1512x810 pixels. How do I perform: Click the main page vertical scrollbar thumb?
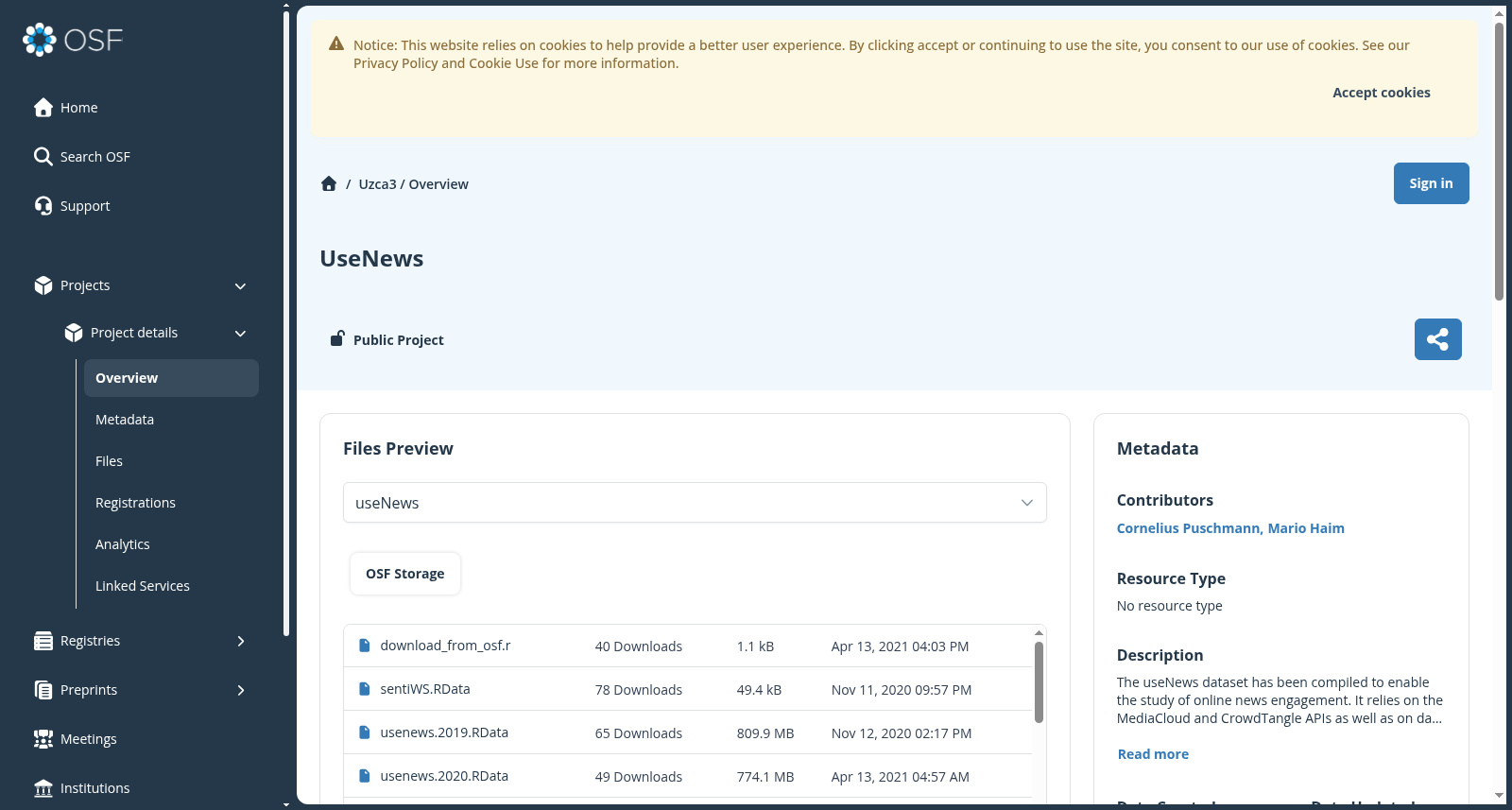(1499, 161)
